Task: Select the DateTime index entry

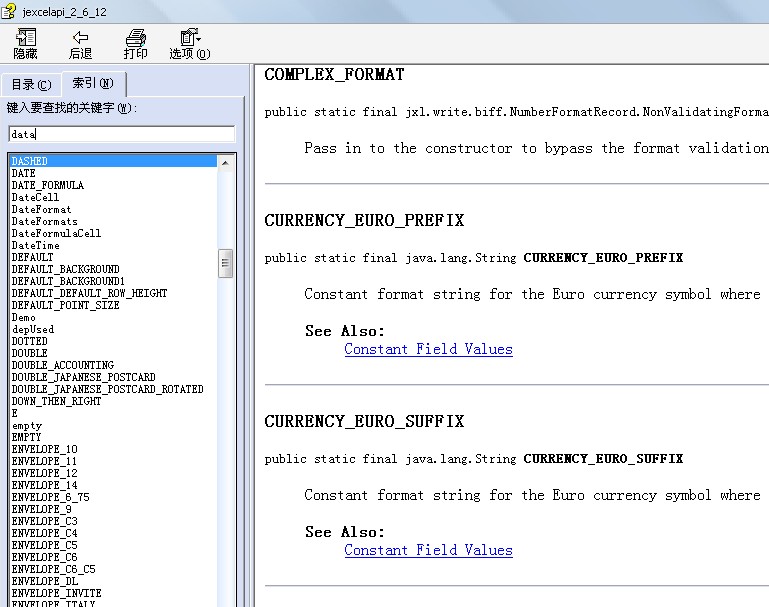Action: (35, 245)
